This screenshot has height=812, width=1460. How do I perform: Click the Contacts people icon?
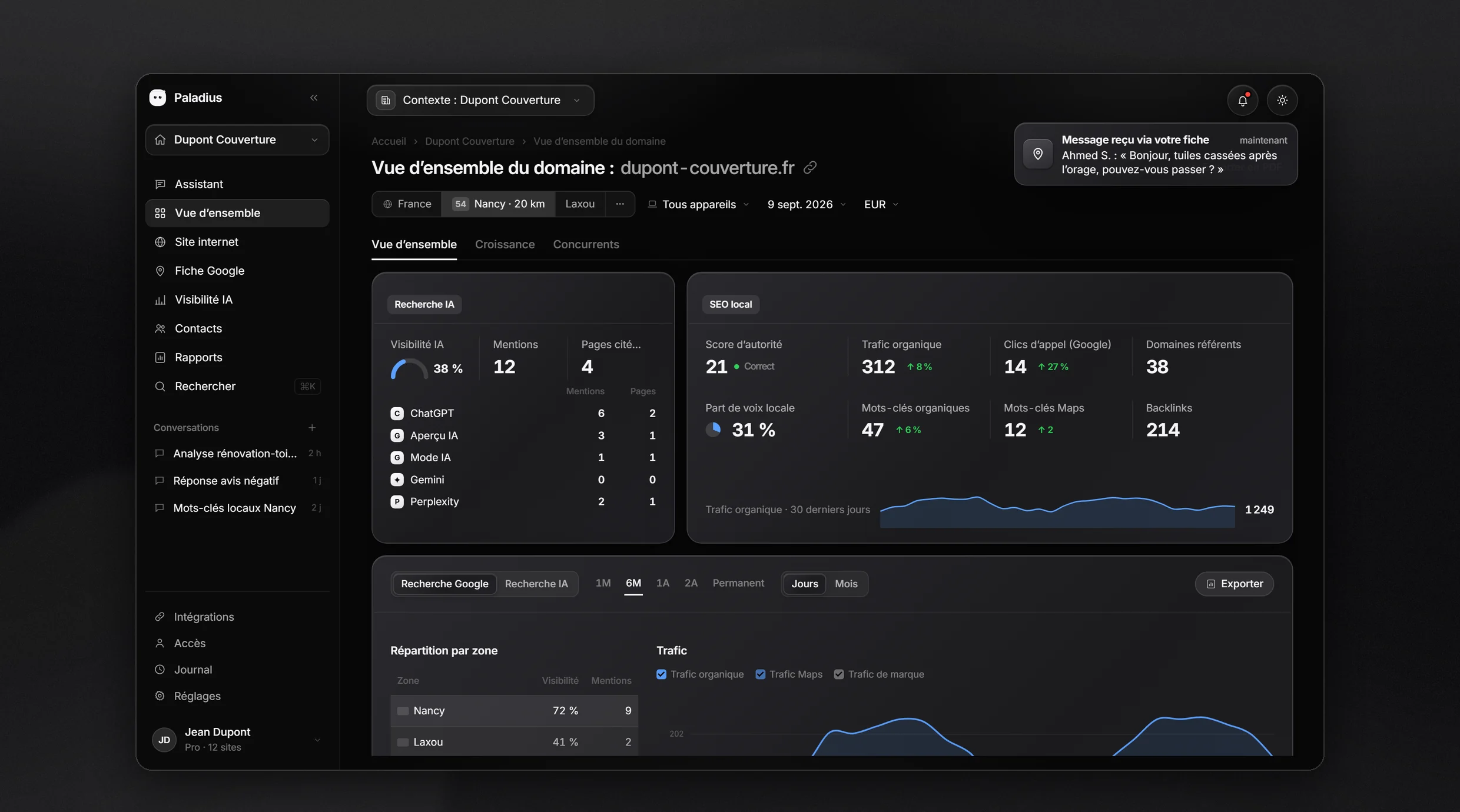[x=160, y=328]
